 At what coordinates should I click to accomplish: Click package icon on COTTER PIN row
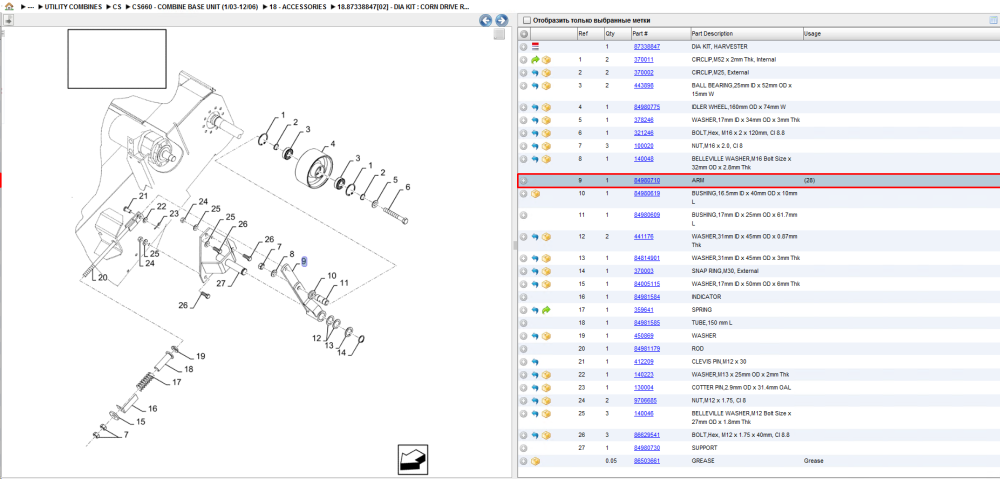pyautogui.click(x=547, y=387)
